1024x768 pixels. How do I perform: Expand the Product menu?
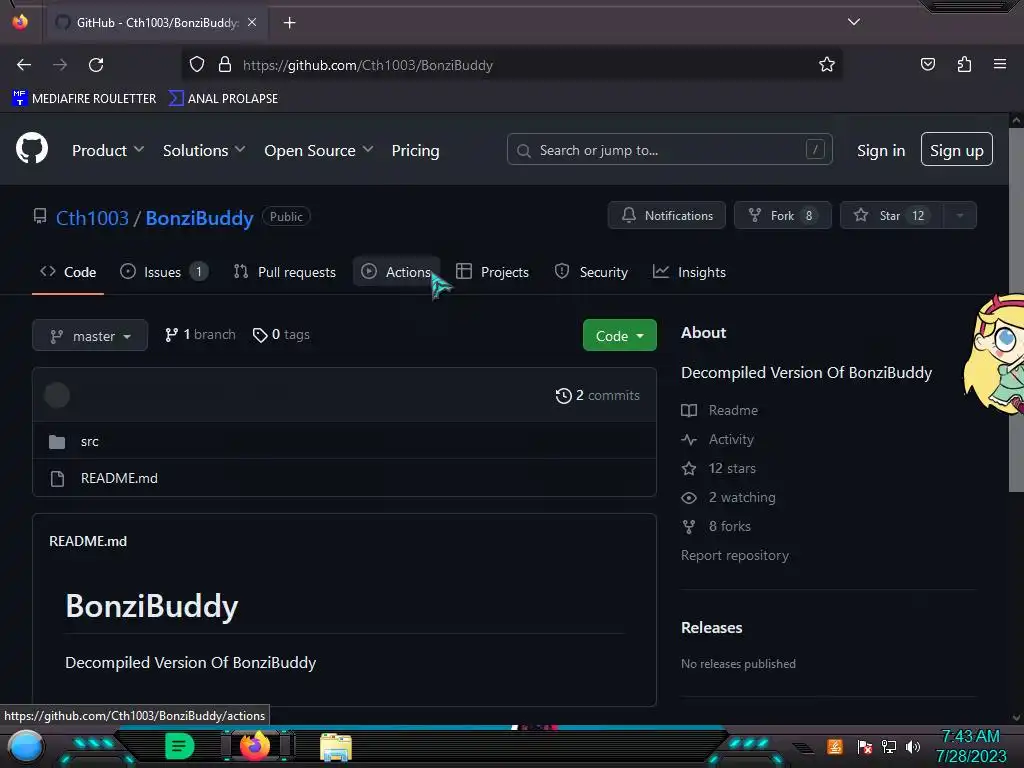tap(108, 150)
